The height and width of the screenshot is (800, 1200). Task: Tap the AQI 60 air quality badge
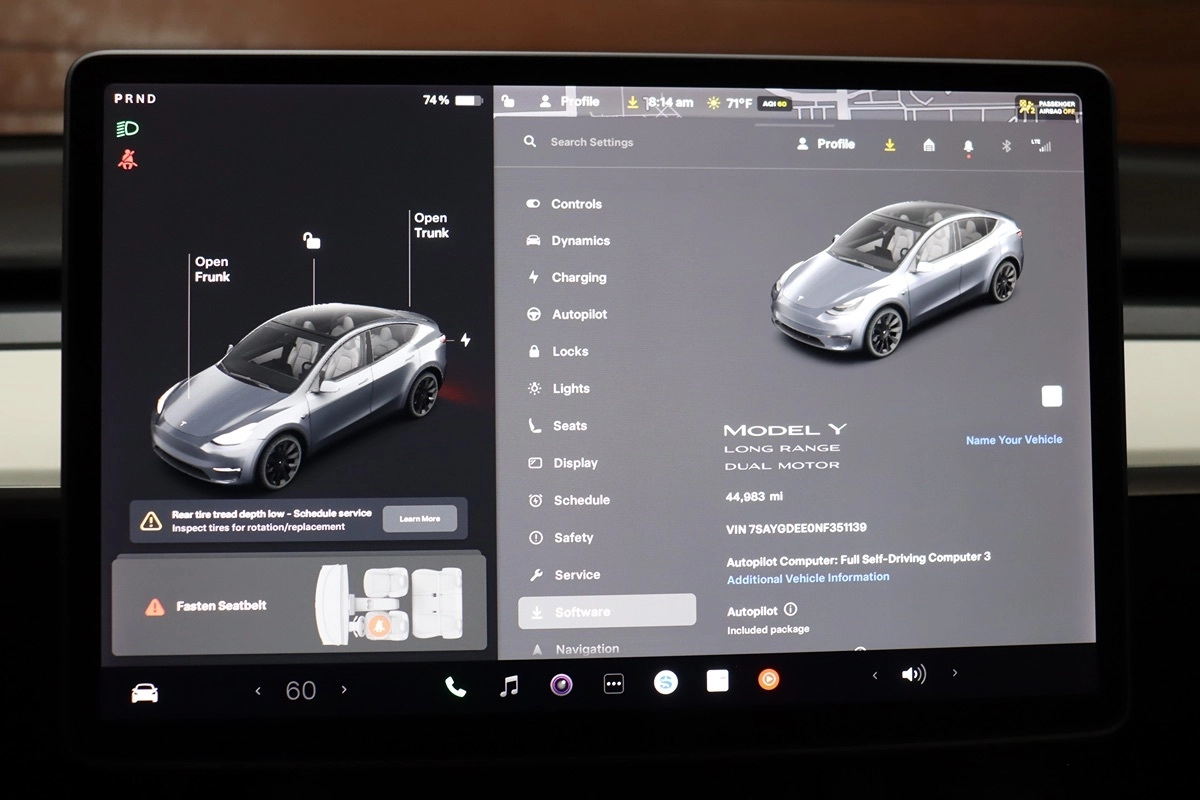click(x=774, y=103)
